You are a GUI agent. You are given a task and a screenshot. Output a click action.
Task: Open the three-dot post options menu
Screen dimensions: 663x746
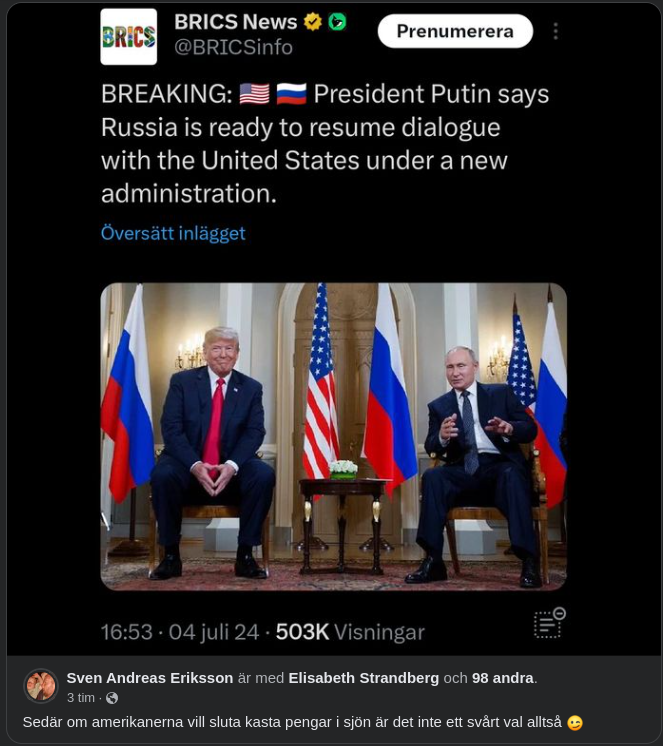[555, 31]
